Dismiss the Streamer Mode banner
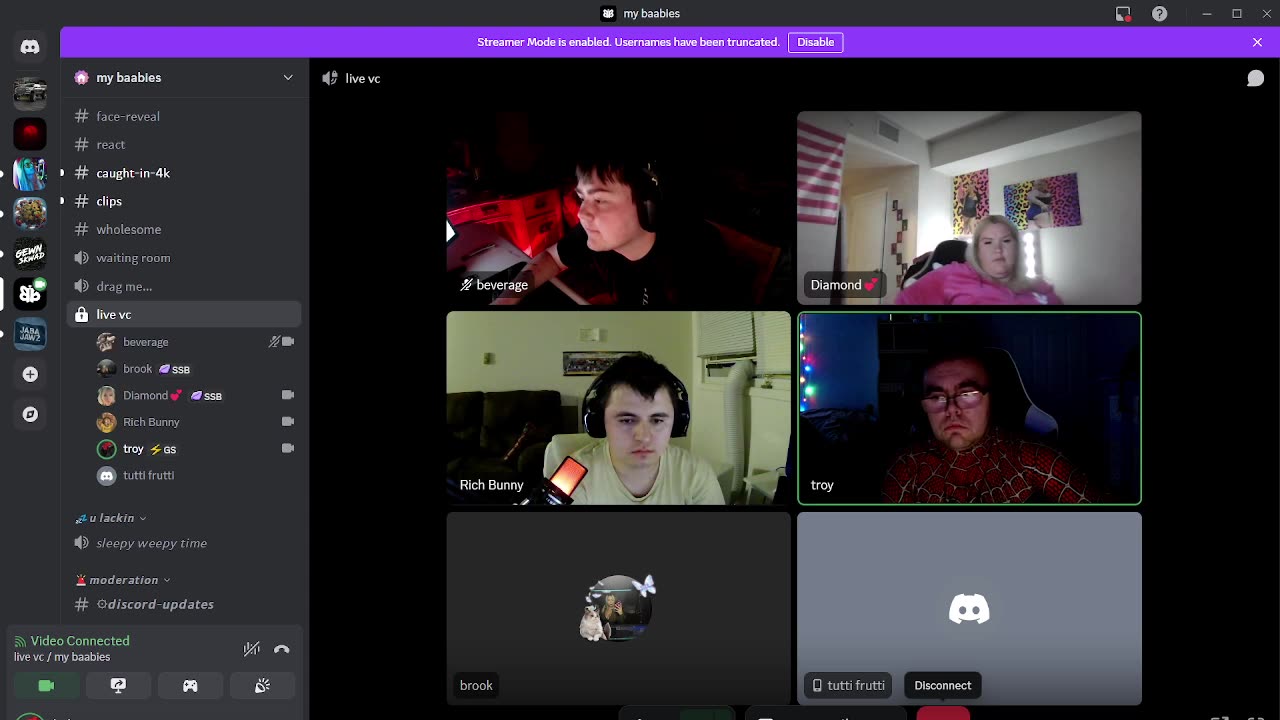 coord(1257,42)
